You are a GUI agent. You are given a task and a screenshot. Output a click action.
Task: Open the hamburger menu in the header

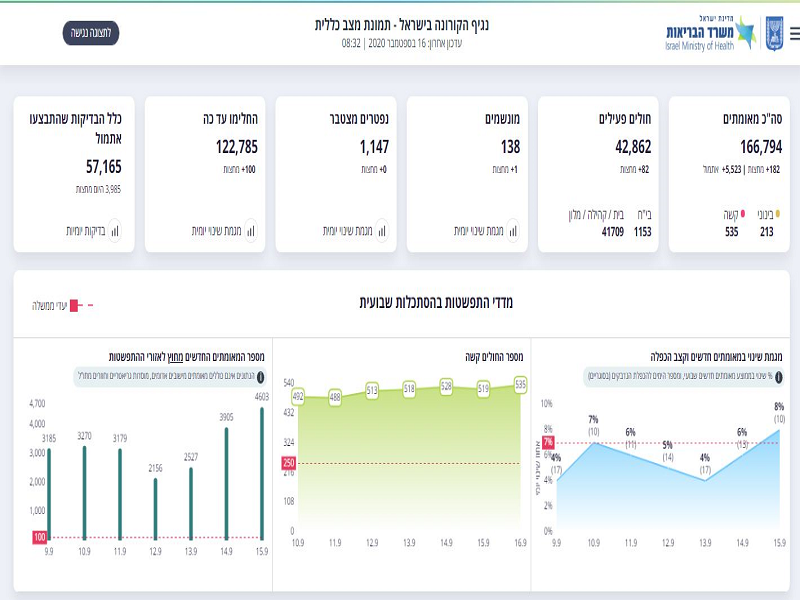[x=794, y=33]
